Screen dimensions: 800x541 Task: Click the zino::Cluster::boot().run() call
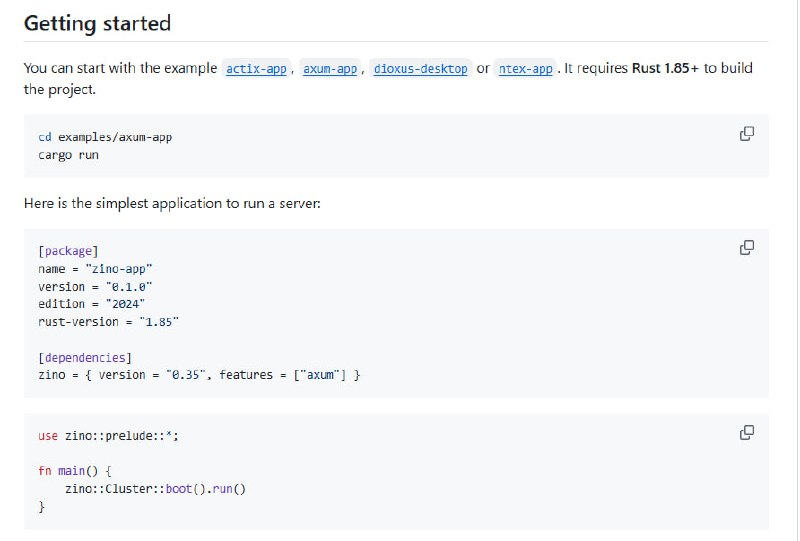(x=155, y=489)
